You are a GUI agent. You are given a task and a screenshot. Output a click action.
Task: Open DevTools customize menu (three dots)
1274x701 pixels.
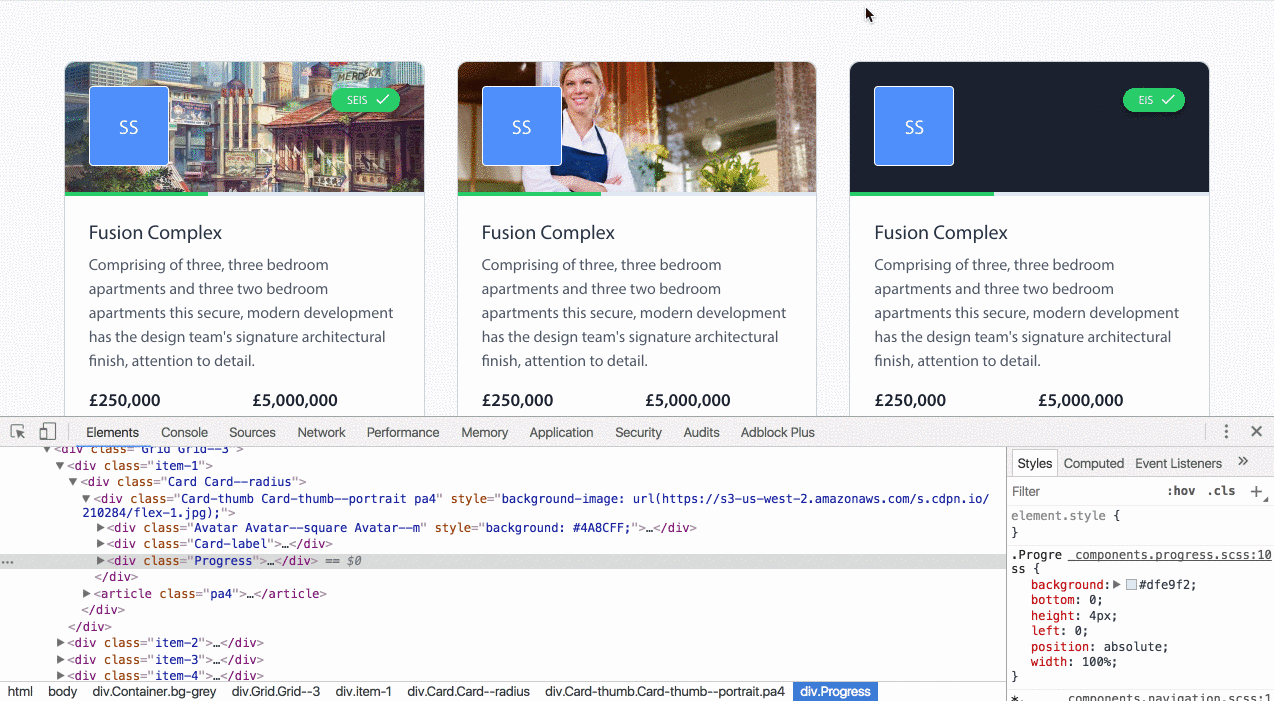[x=1226, y=432]
